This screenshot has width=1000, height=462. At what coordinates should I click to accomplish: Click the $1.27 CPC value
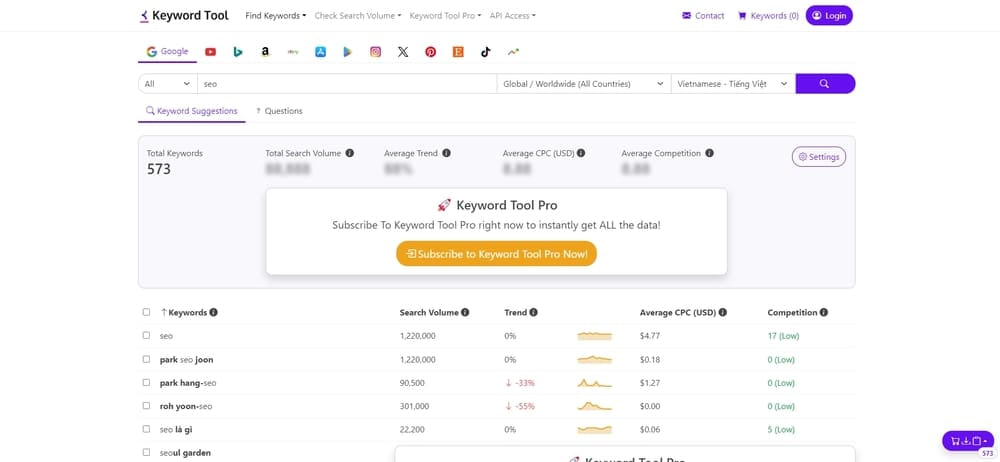pos(650,383)
